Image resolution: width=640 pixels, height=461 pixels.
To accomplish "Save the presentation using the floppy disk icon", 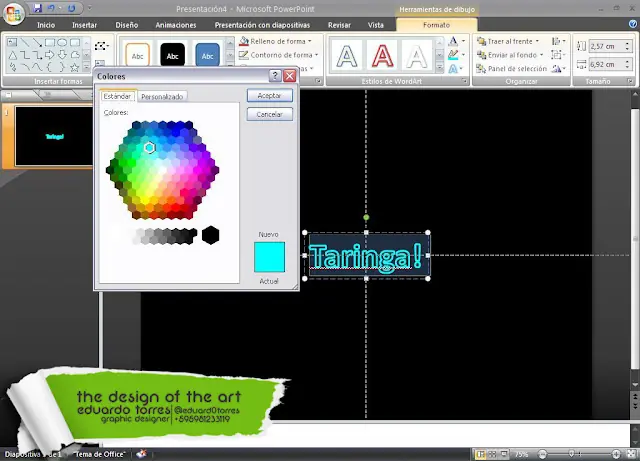I will pyautogui.click(x=38, y=8).
